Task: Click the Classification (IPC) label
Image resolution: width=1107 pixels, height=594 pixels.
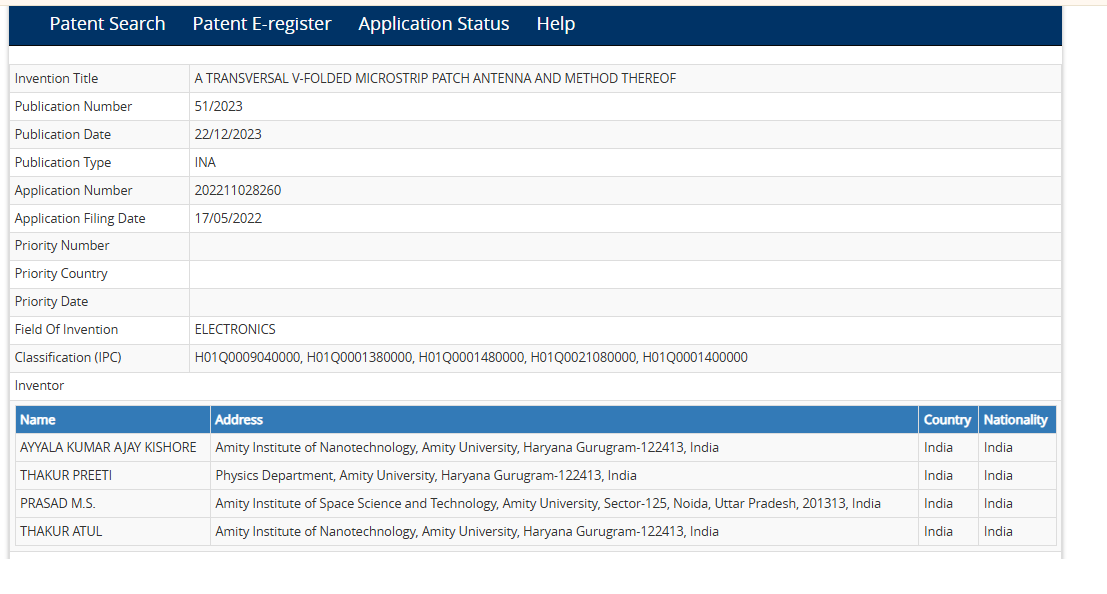Action: [68, 357]
